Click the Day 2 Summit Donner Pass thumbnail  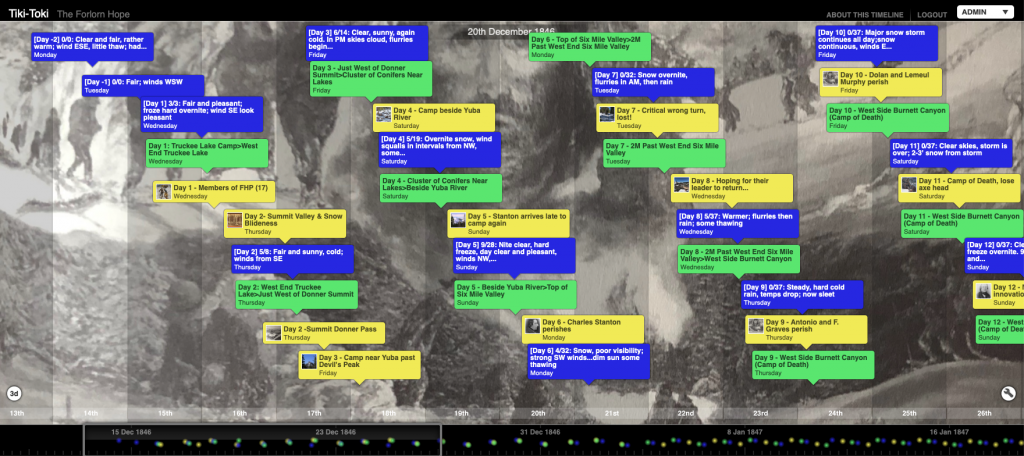274,330
